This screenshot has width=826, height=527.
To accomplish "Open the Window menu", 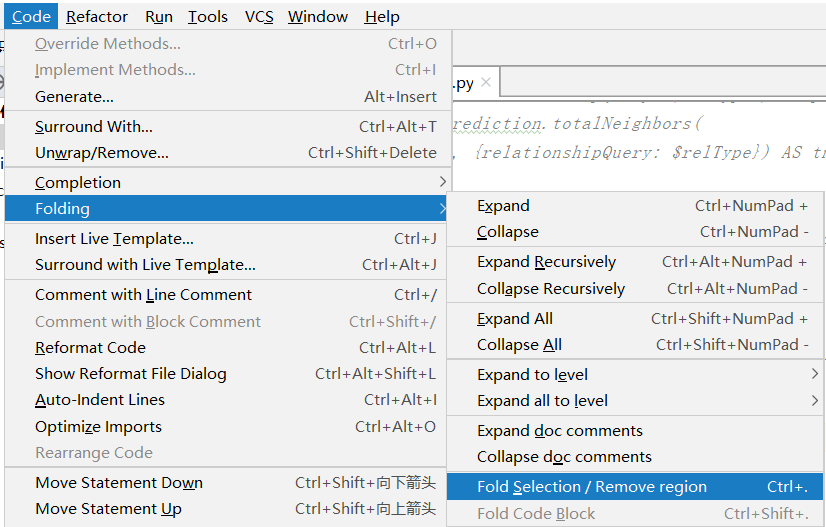I will (318, 17).
